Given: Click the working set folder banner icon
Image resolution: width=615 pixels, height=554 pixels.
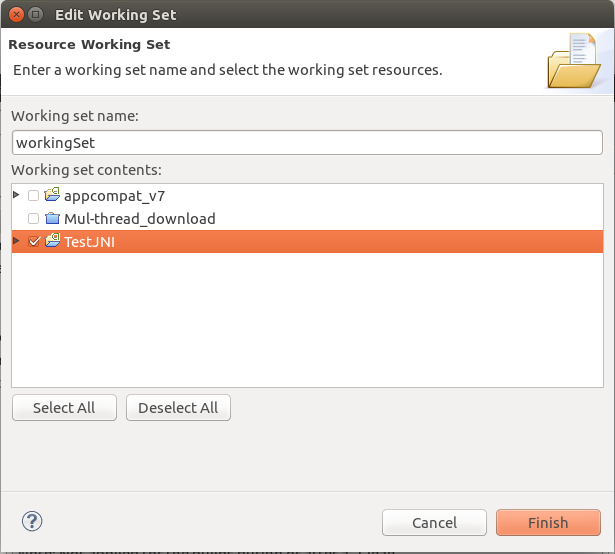Looking at the screenshot, I should pos(573,61).
